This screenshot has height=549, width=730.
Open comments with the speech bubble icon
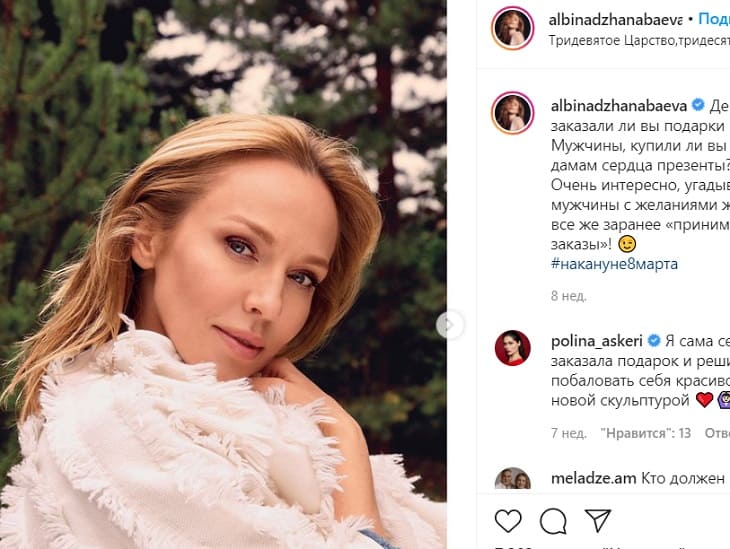553,520
